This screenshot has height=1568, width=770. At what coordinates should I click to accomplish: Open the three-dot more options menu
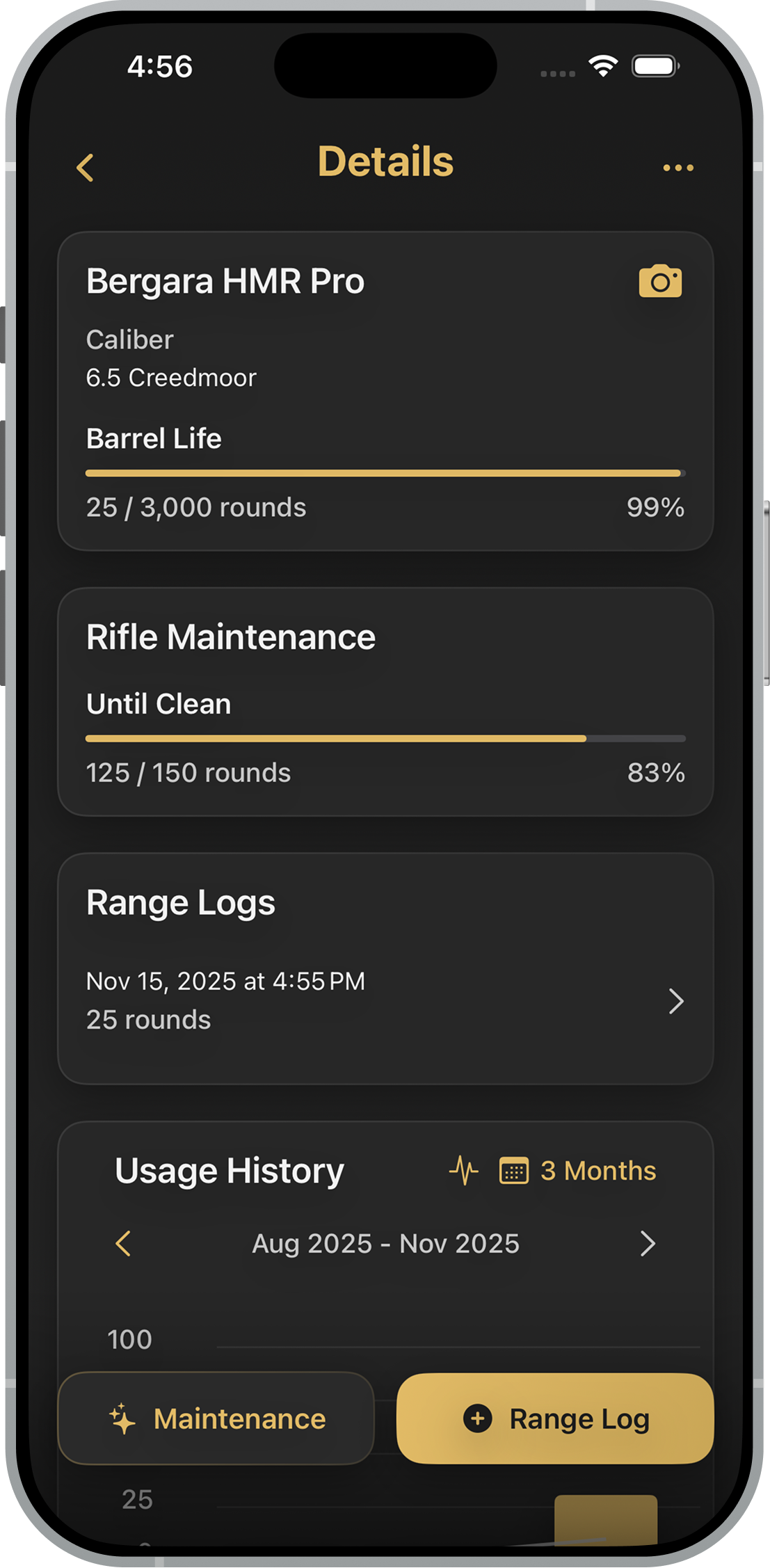coord(677,168)
